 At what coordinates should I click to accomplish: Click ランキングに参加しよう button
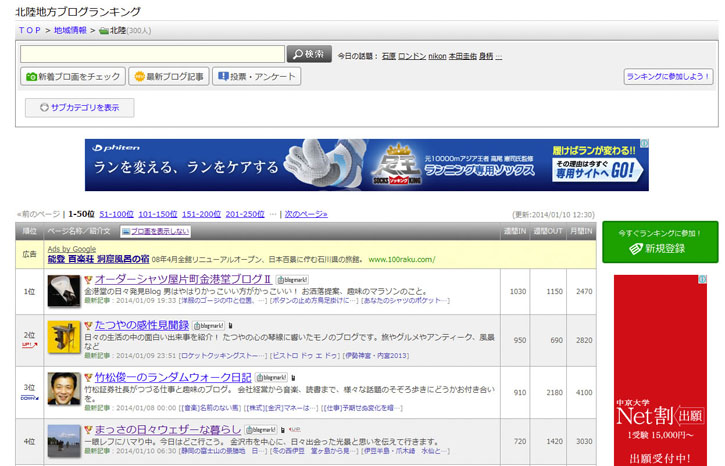coord(668,76)
